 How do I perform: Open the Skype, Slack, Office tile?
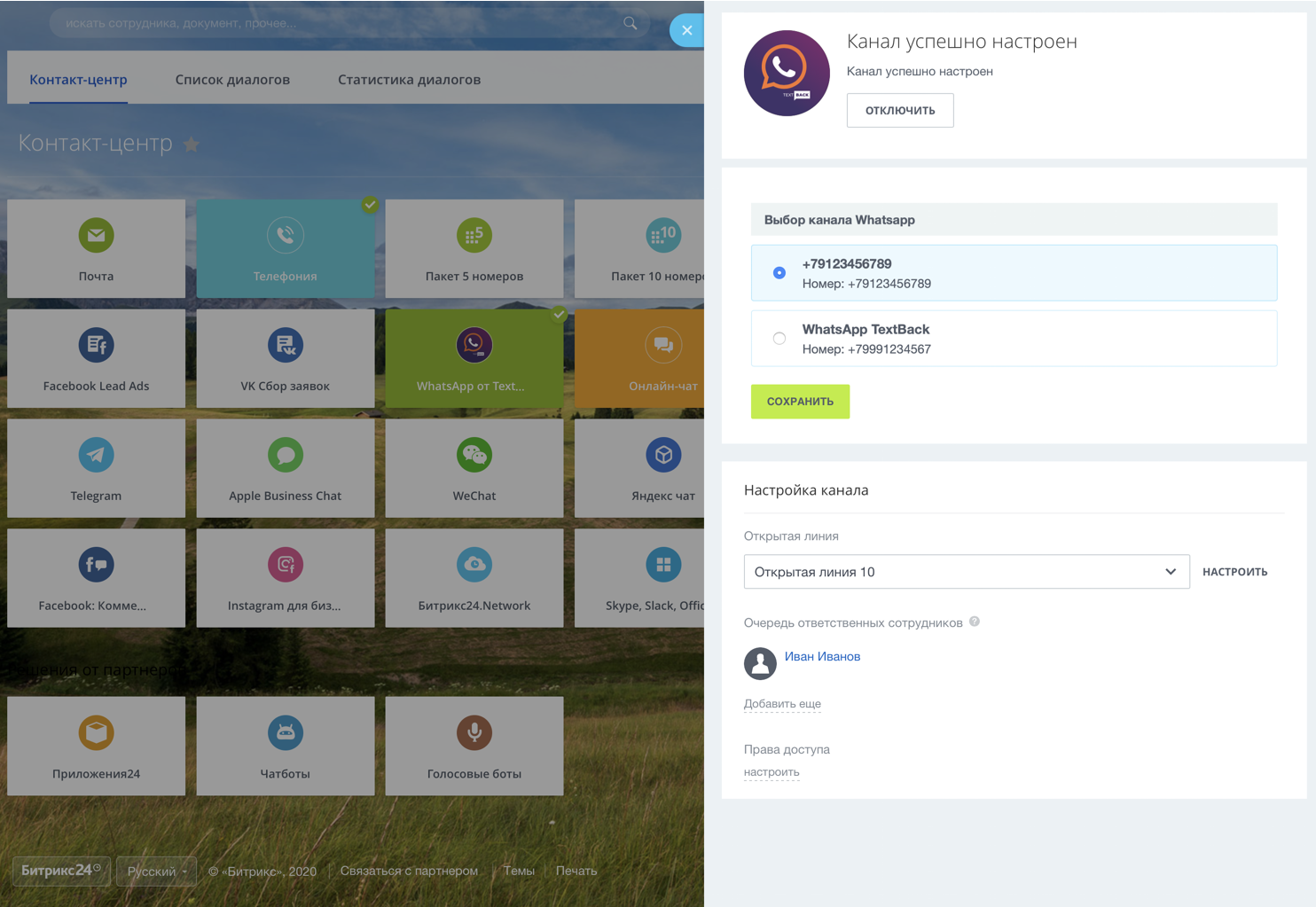pos(639,578)
